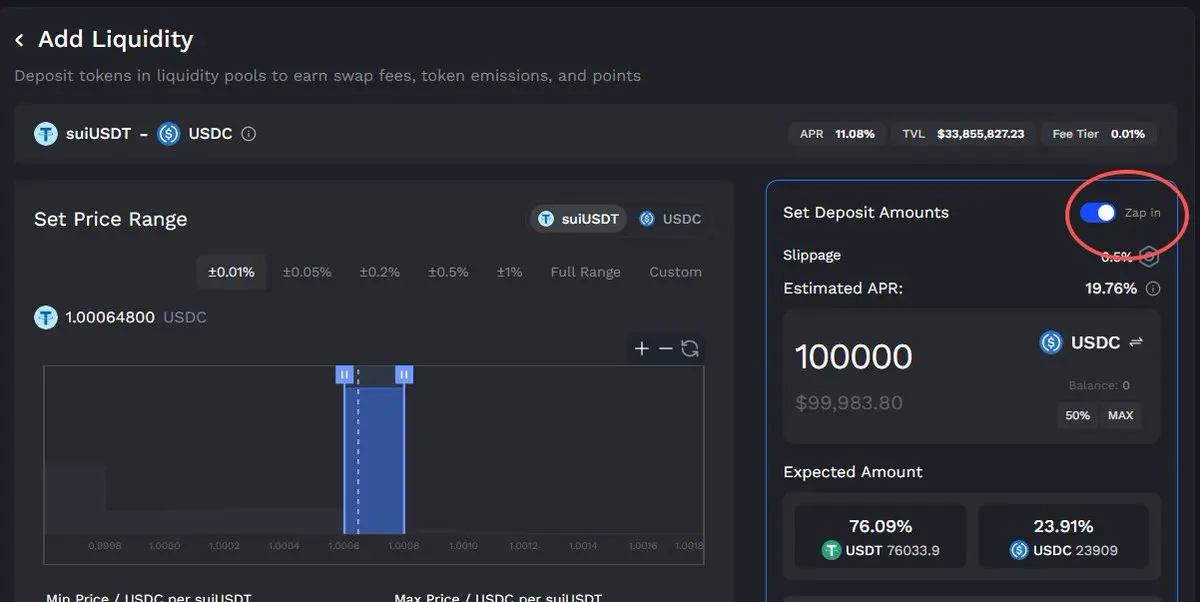Screen dimensions: 1200x602
Task: Click the USDC token logo in the pool header
Action: click(x=169, y=133)
